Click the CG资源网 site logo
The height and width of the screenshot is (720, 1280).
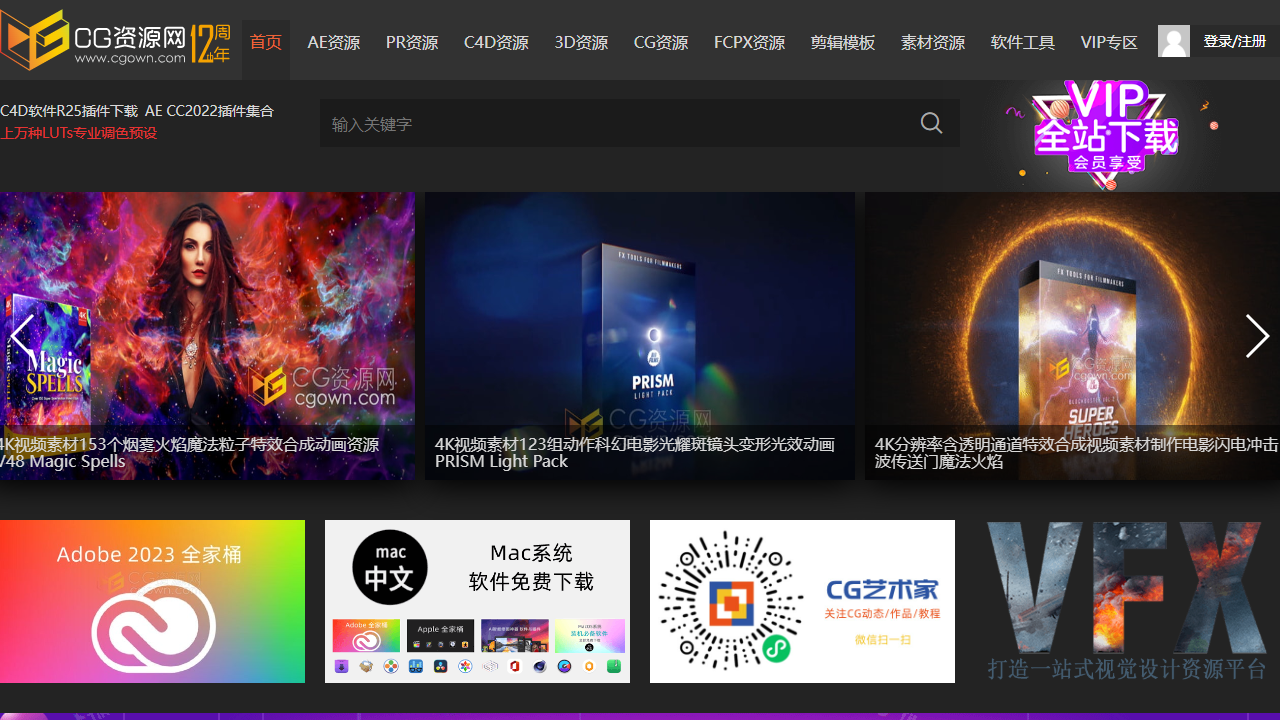[115, 40]
